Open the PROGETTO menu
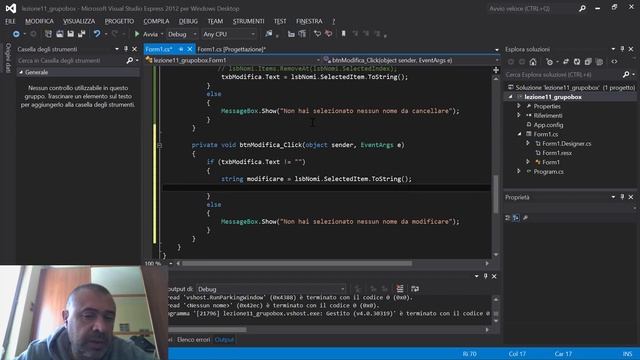The width and height of the screenshot is (640, 360). (119, 21)
